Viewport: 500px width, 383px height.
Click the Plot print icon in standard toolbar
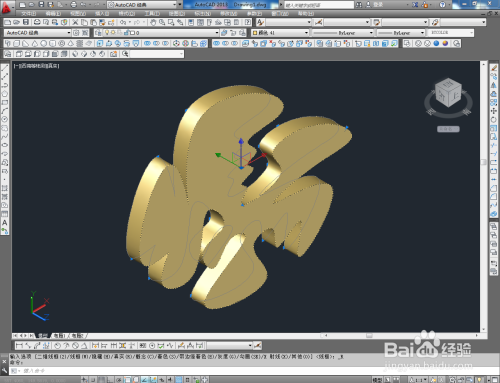tap(37, 22)
